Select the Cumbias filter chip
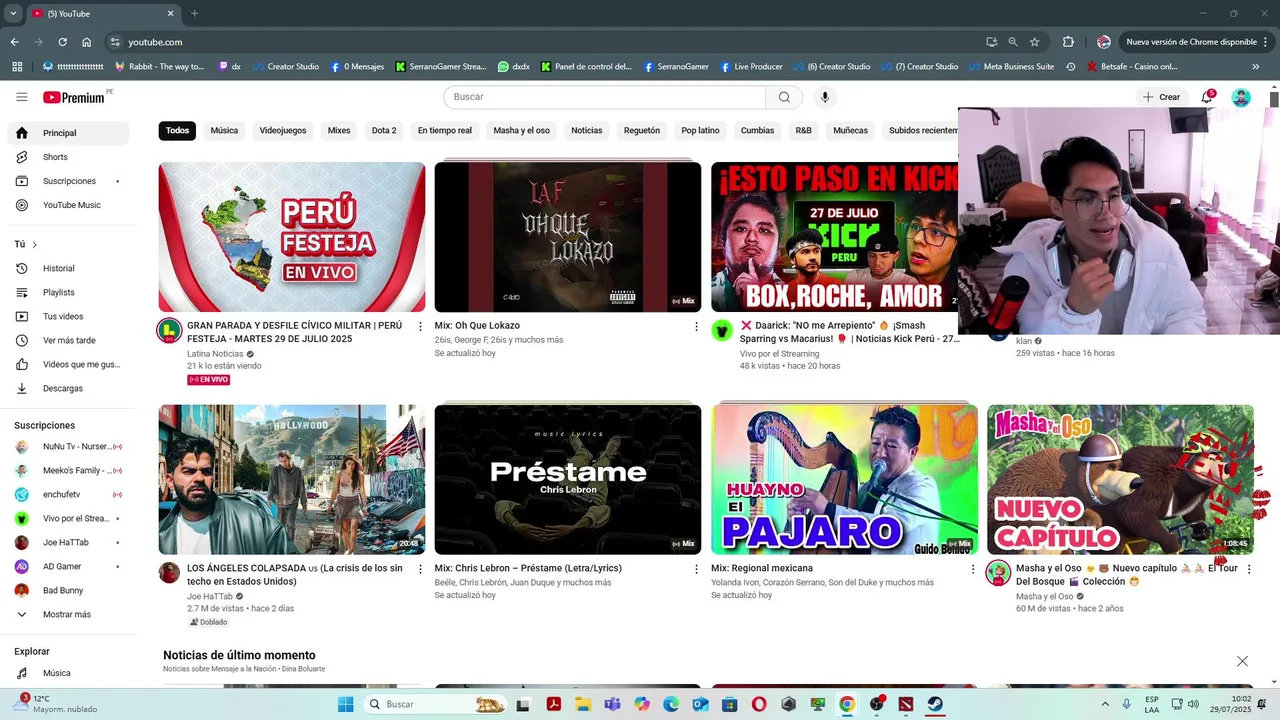Viewport: 1280px width, 720px height. click(757, 130)
